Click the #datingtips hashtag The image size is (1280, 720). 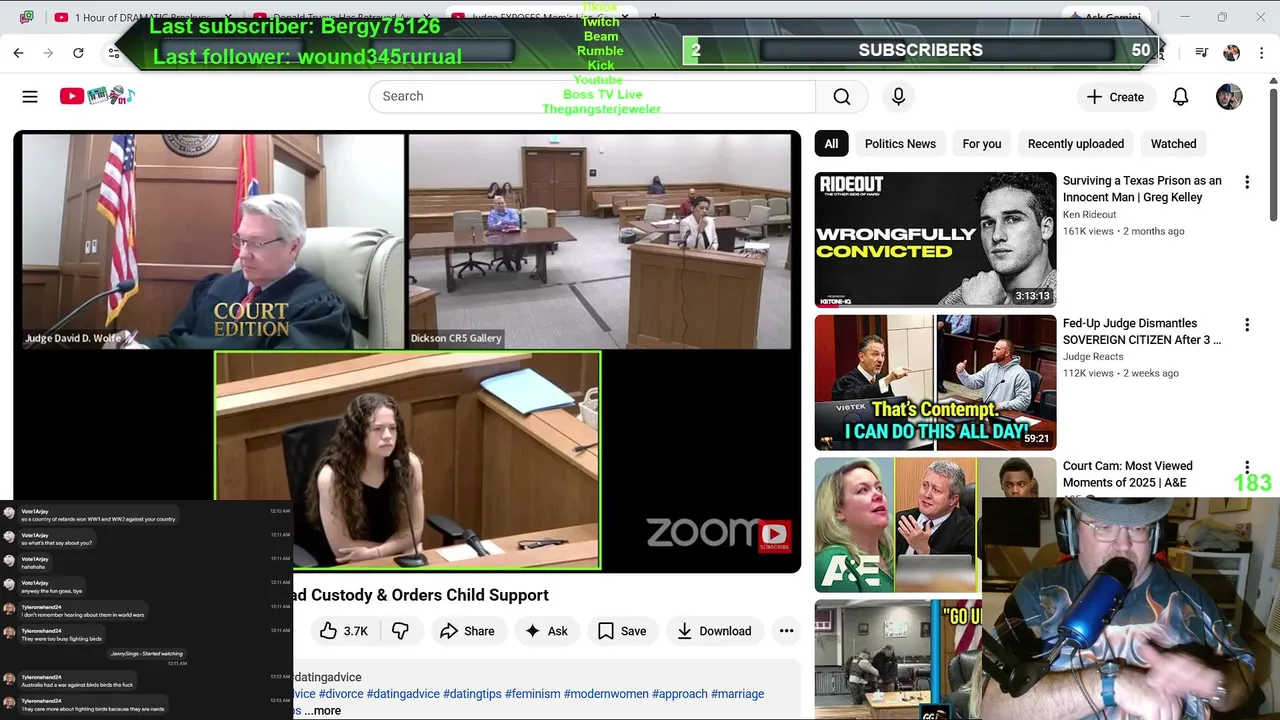[x=472, y=694]
